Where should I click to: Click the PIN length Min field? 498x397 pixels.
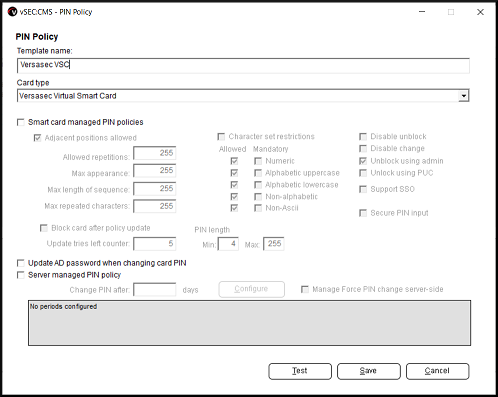pos(228,244)
